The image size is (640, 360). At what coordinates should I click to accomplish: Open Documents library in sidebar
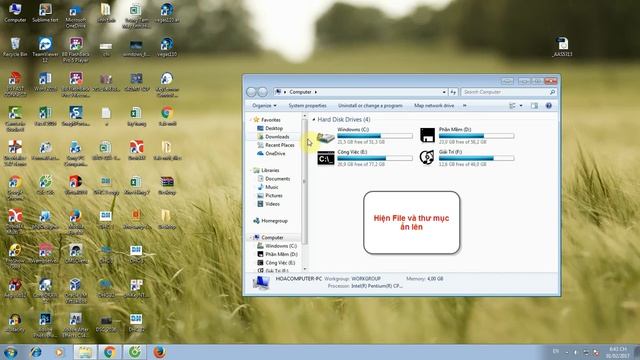pos(273,179)
